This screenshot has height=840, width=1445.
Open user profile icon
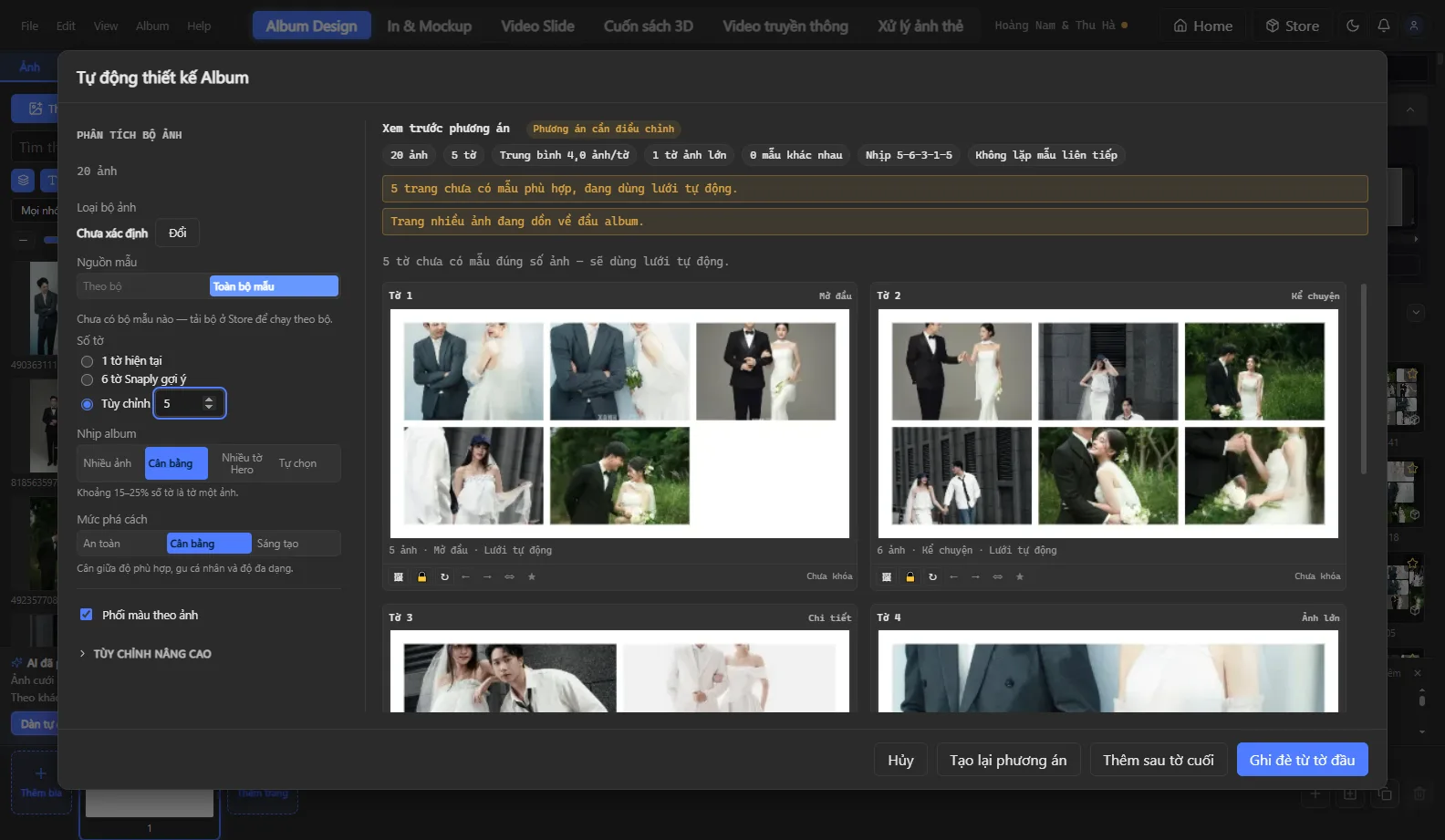[x=1414, y=26]
